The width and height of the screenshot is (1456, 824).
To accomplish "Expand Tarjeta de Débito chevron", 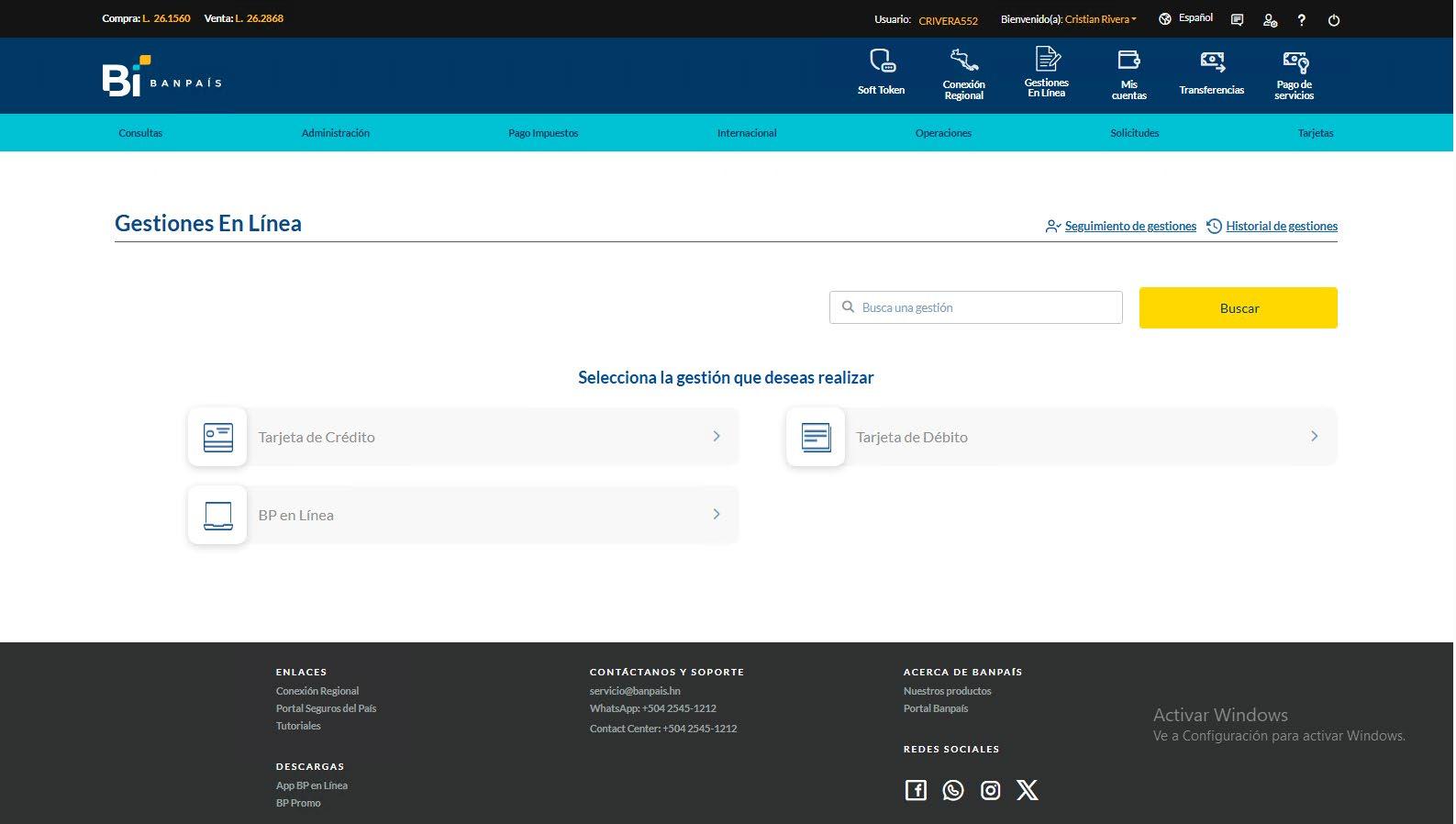I will click(1315, 437).
